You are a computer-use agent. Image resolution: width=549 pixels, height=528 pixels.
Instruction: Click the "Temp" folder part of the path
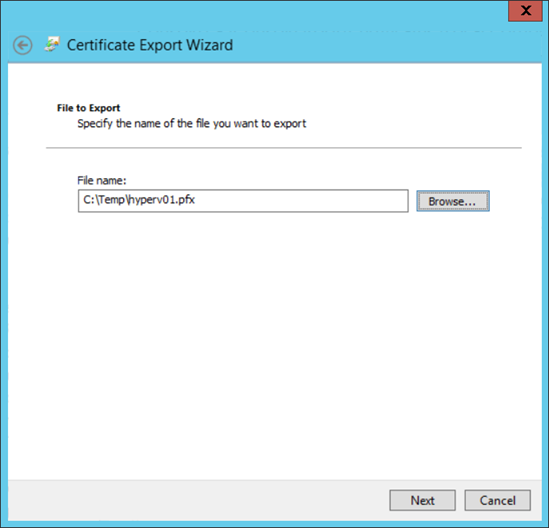click(x=111, y=200)
